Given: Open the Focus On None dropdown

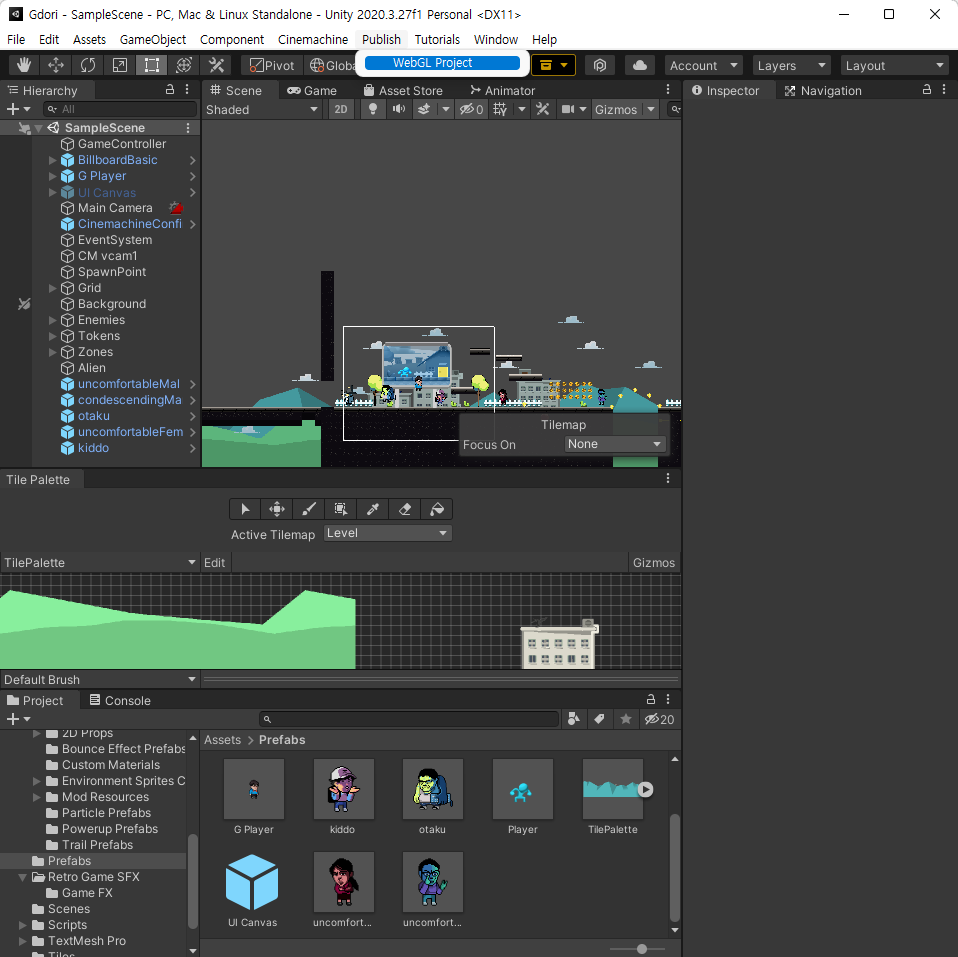Looking at the screenshot, I should (x=615, y=444).
